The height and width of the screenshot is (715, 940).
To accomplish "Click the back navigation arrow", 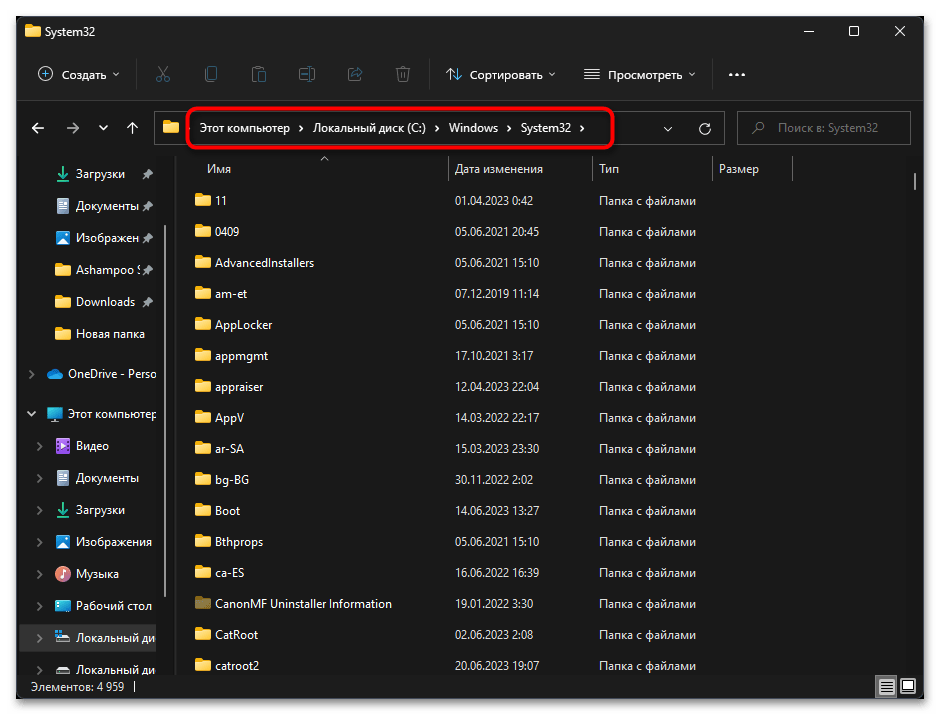I will [38, 128].
